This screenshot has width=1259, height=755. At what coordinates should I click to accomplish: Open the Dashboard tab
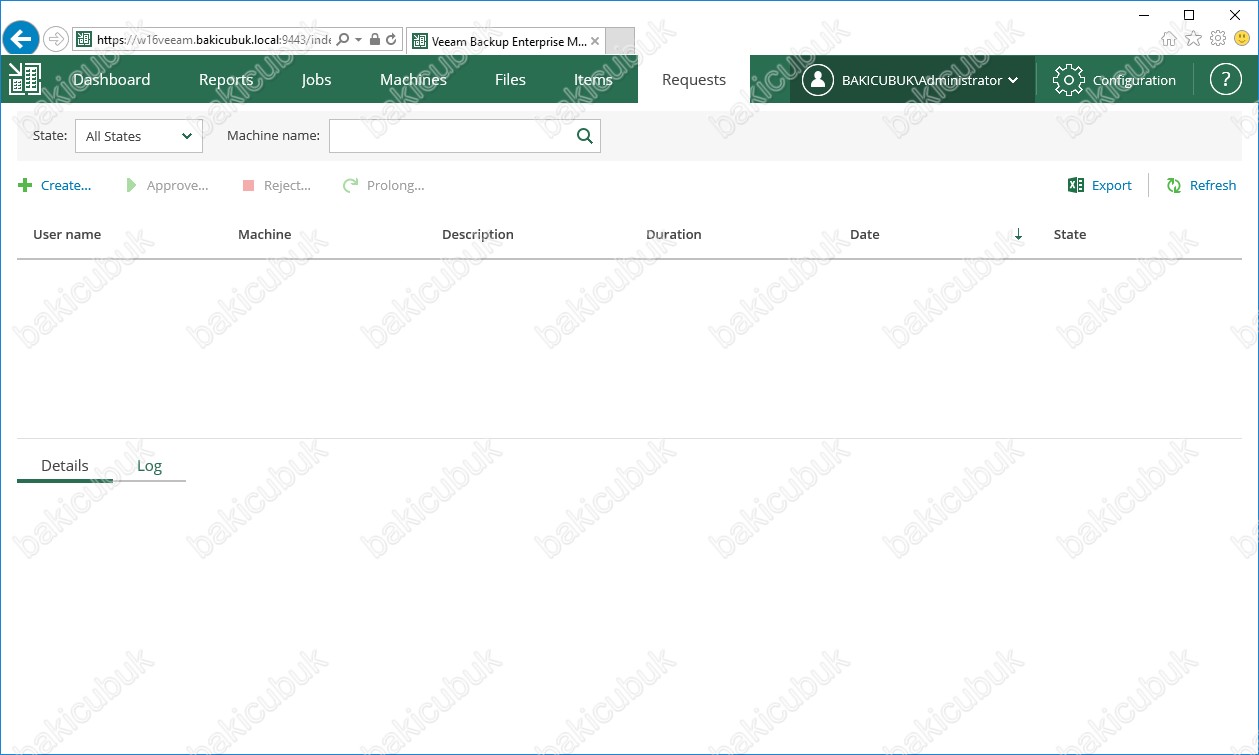tap(111, 80)
